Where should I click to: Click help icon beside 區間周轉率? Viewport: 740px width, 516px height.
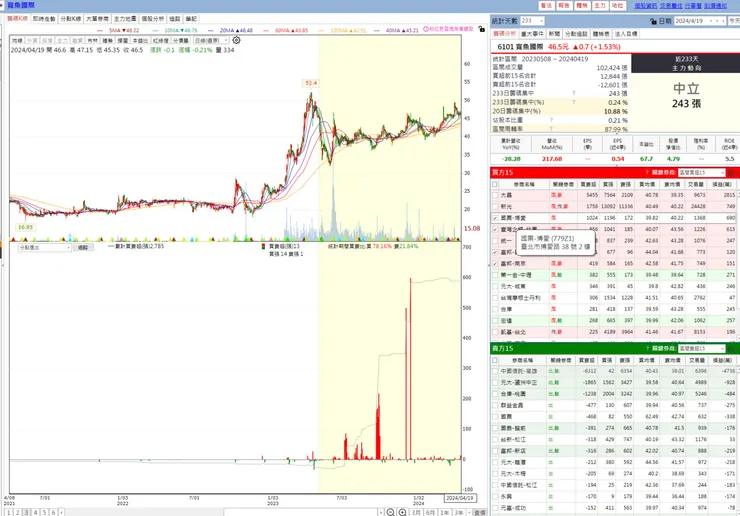551,129
